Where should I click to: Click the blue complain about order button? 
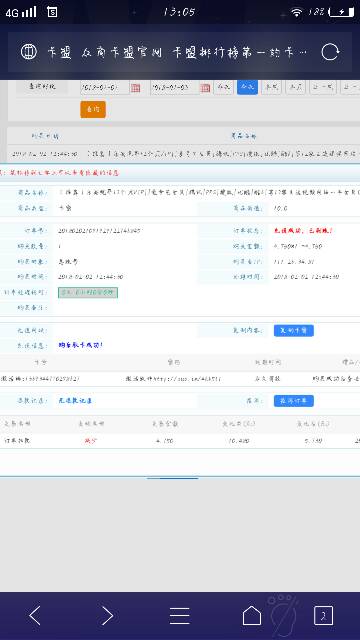point(294,401)
